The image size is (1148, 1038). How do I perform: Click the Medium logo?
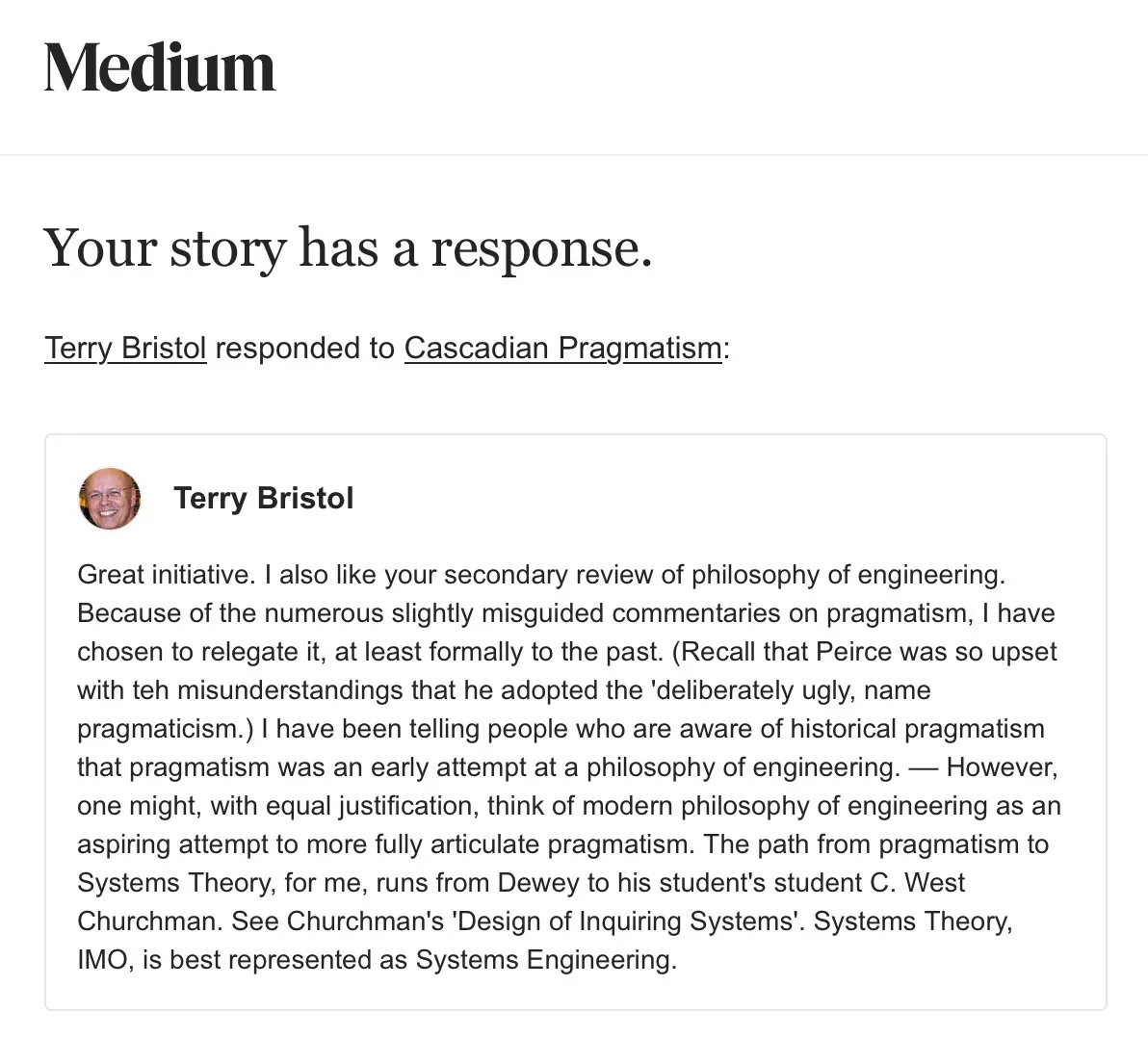tap(160, 68)
